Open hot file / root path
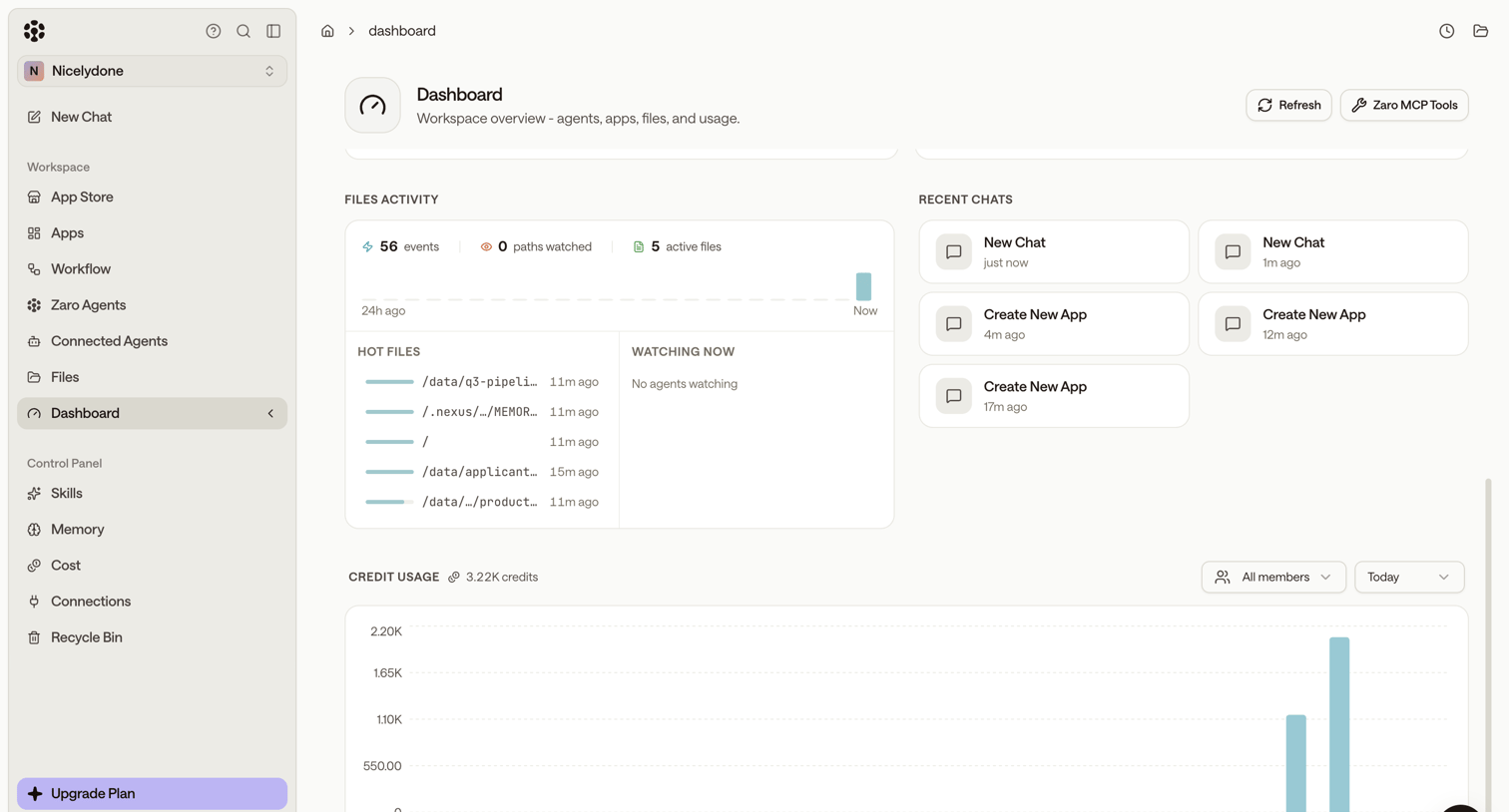This screenshot has width=1509, height=812. (482, 442)
